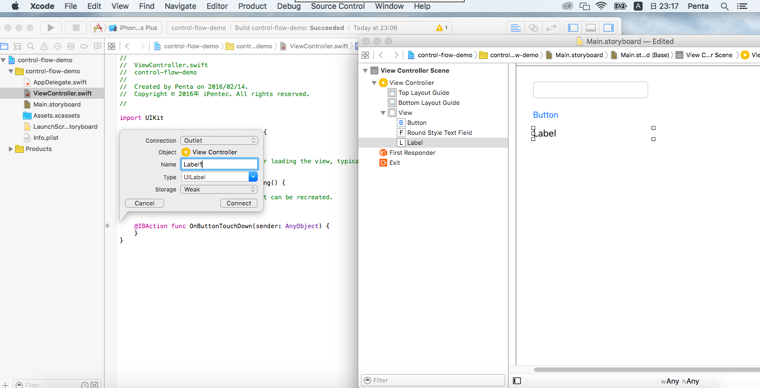Viewport: 760px width, 388px height.
Task: Collapse the control-flow-demo project root
Action: (4, 60)
